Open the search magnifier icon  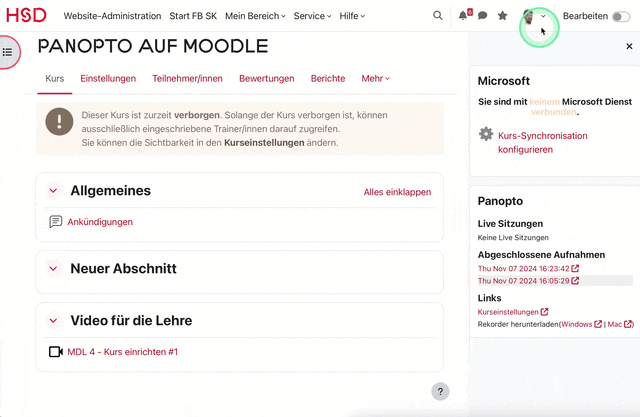point(438,16)
